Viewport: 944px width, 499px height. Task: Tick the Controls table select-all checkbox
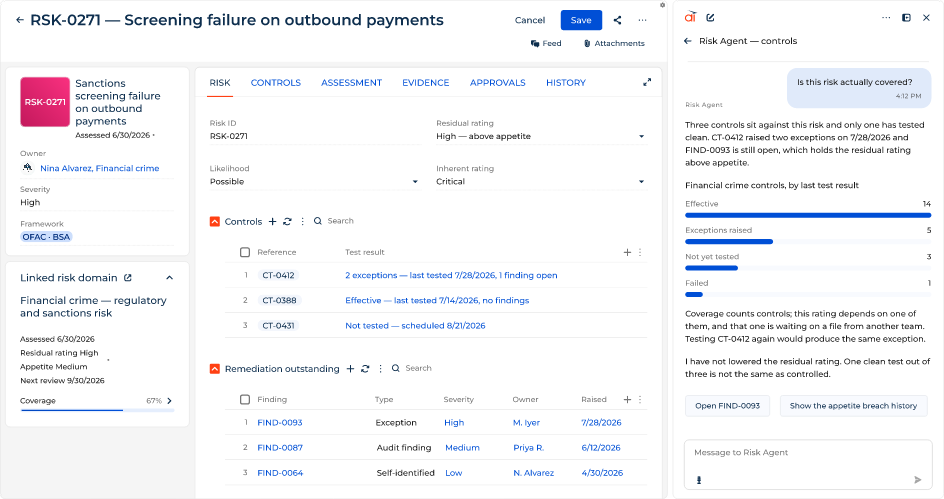pyautogui.click(x=245, y=252)
